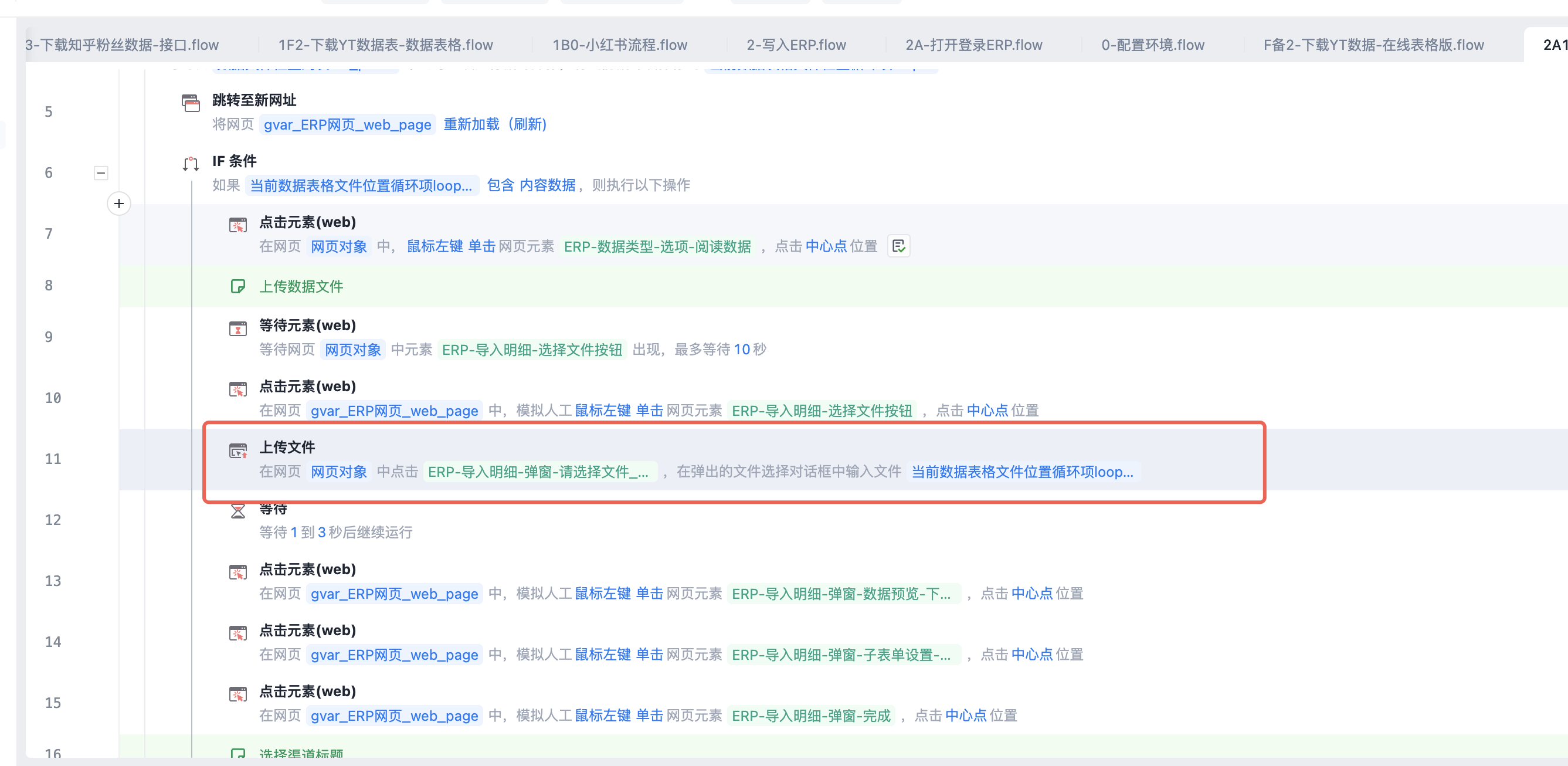1568x766 pixels.
Task: Click 重新加载（刷新）option in line 5
Action: (x=495, y=125)
